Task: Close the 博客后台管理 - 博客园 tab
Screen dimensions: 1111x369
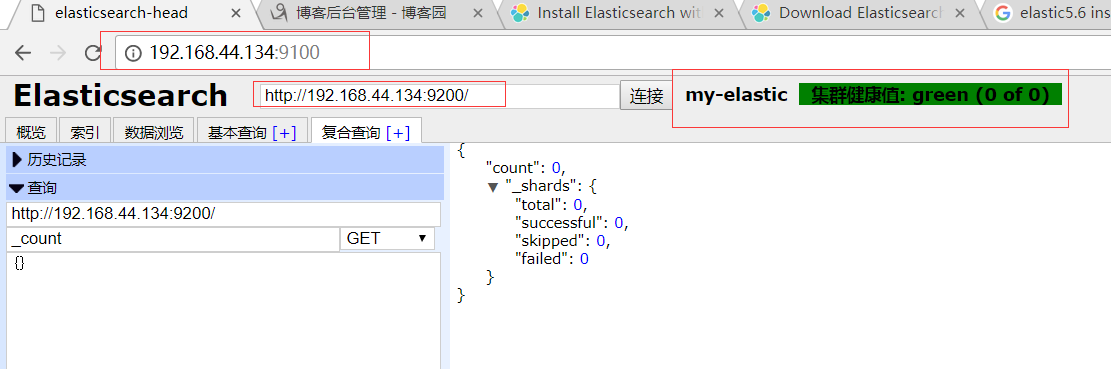Action: [478, 13]
